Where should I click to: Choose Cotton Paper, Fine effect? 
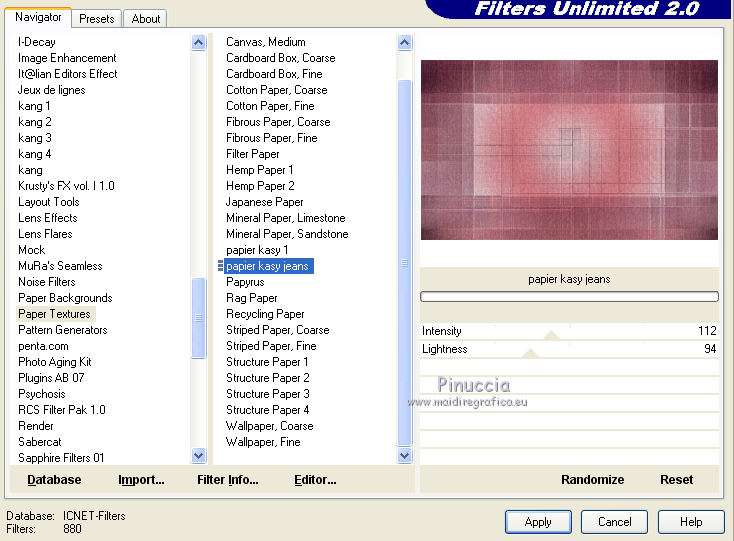[270, 106]
